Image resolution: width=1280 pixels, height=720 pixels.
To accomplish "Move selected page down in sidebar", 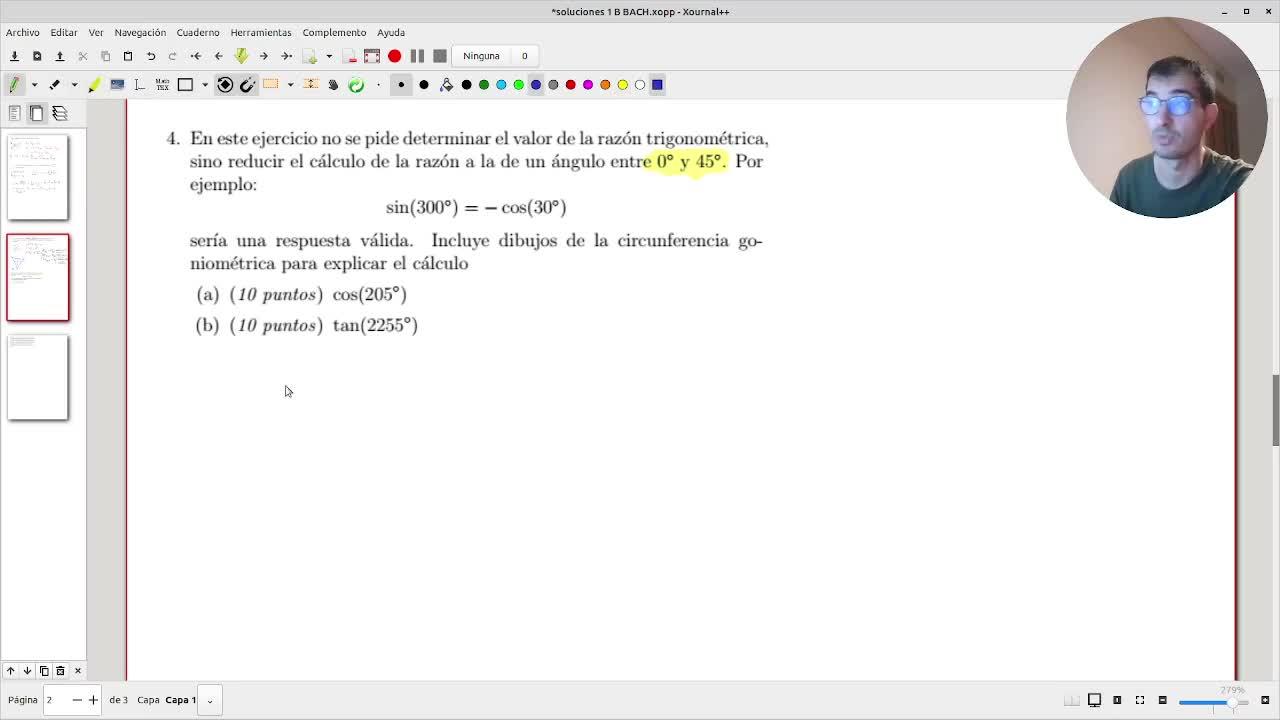I will coord(27,671).
